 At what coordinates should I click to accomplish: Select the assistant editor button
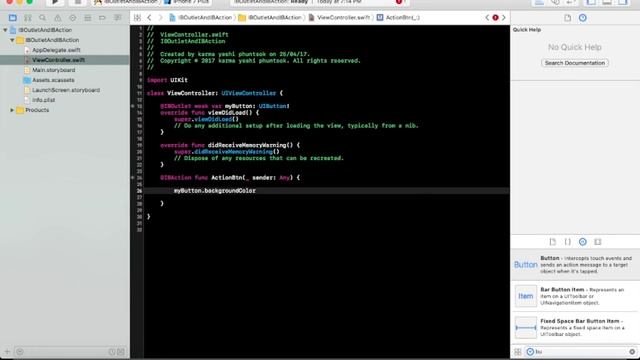tap(555, 2)
